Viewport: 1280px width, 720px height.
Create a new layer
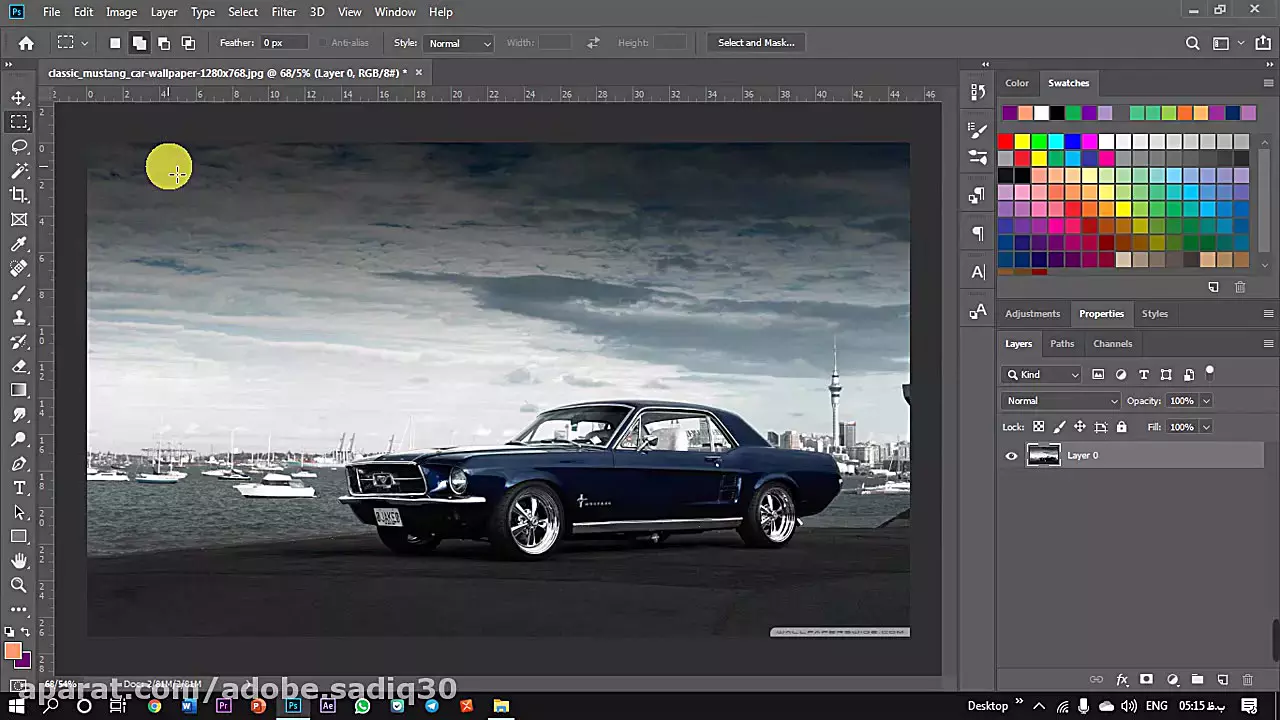pyautogui.click(x=1222, y=680)
